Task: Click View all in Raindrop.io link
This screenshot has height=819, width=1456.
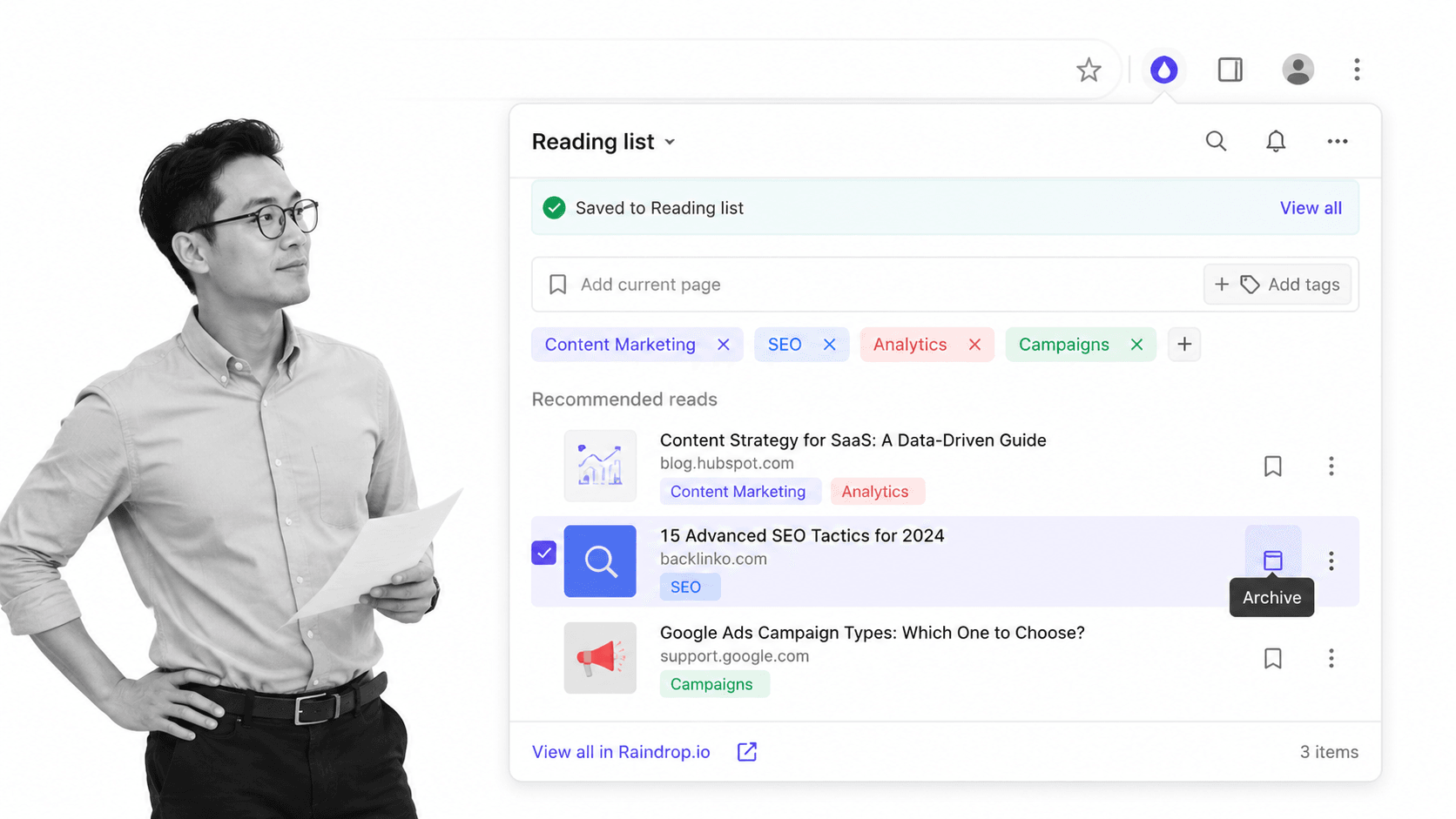Action: pyautogui.click(x=621, y=752)
